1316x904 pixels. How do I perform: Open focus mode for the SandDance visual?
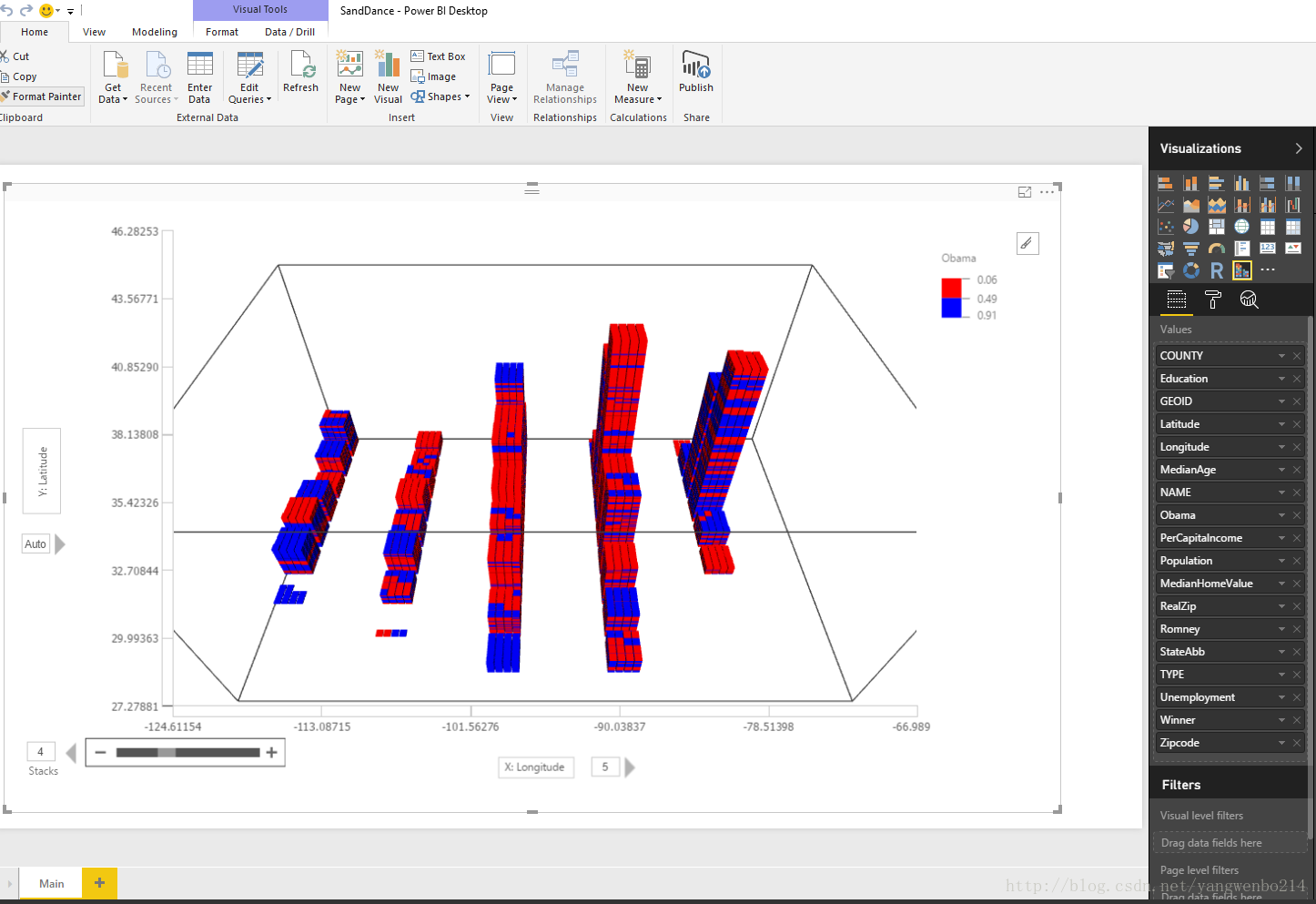pos(1025,192)
